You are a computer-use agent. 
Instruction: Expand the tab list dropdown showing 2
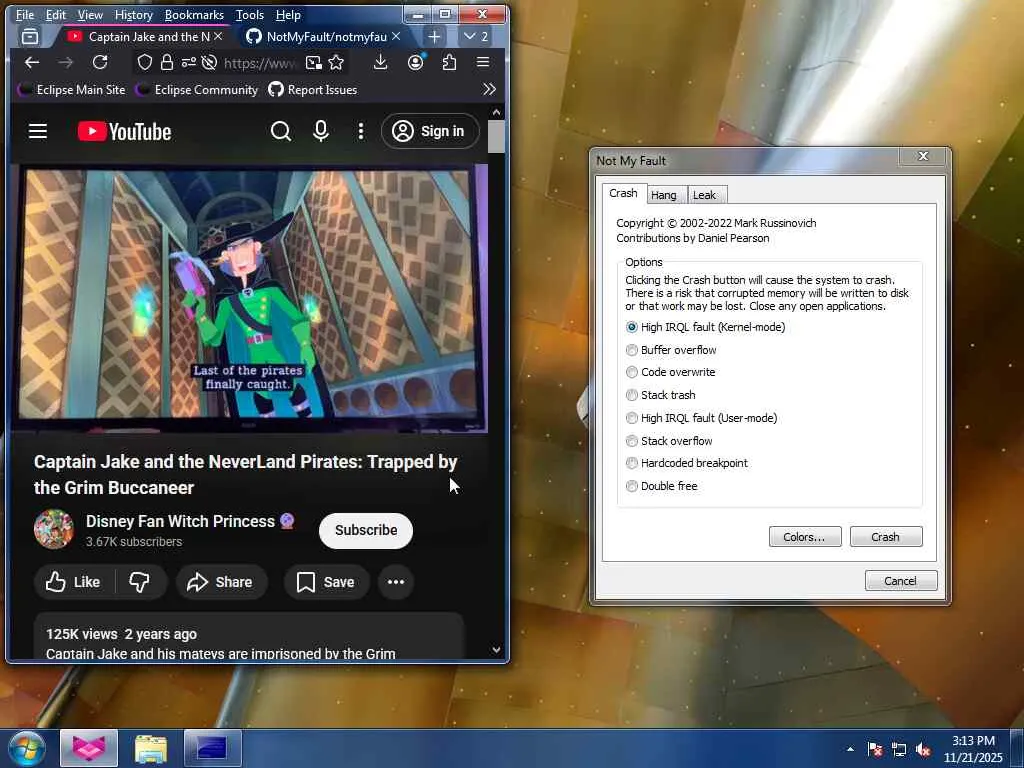coord(476,37)
